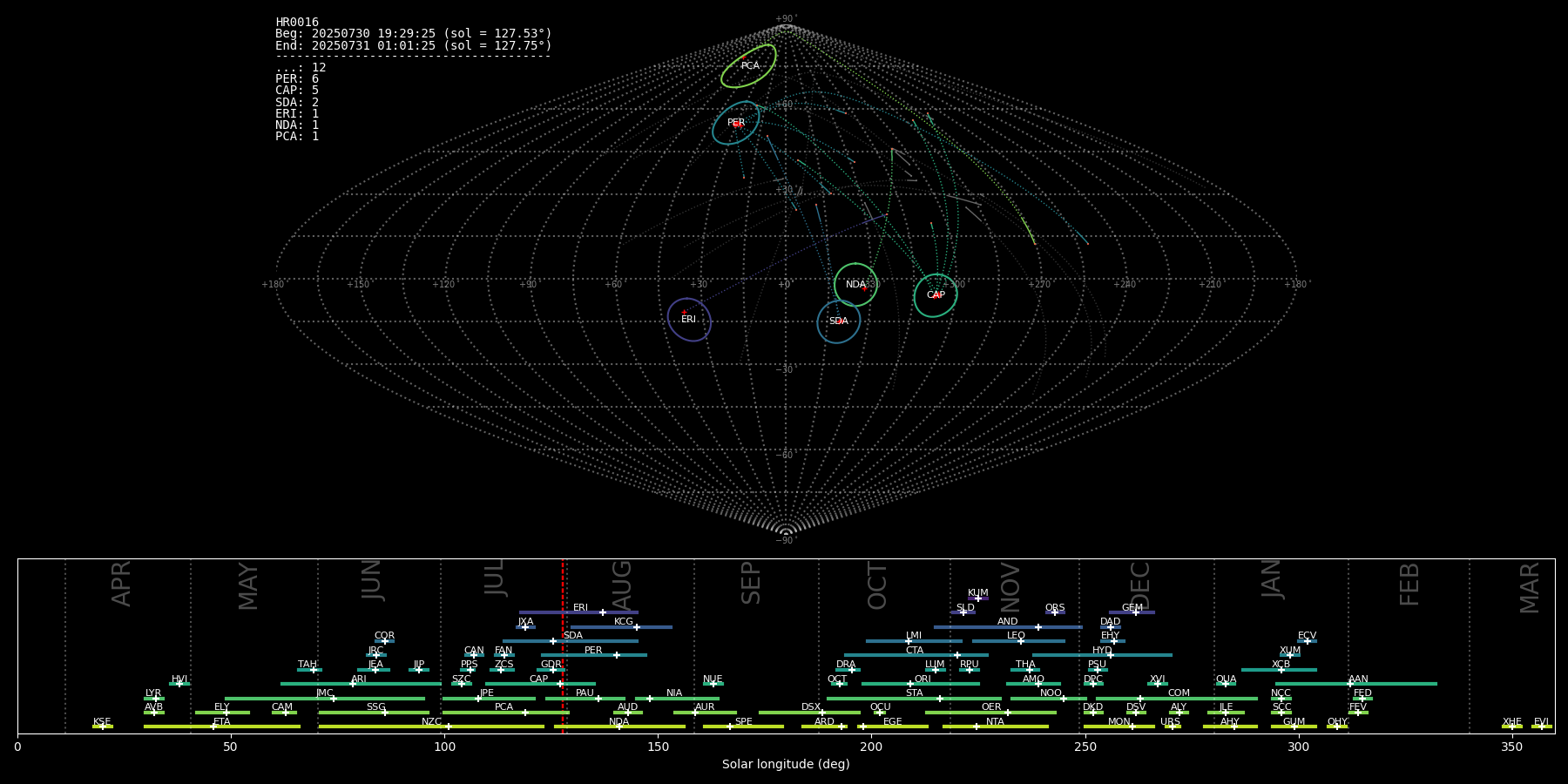Screen dimensions: 1568x784
Task: Click the PCA radiant circle on the sky map
Action: (748, 66)
